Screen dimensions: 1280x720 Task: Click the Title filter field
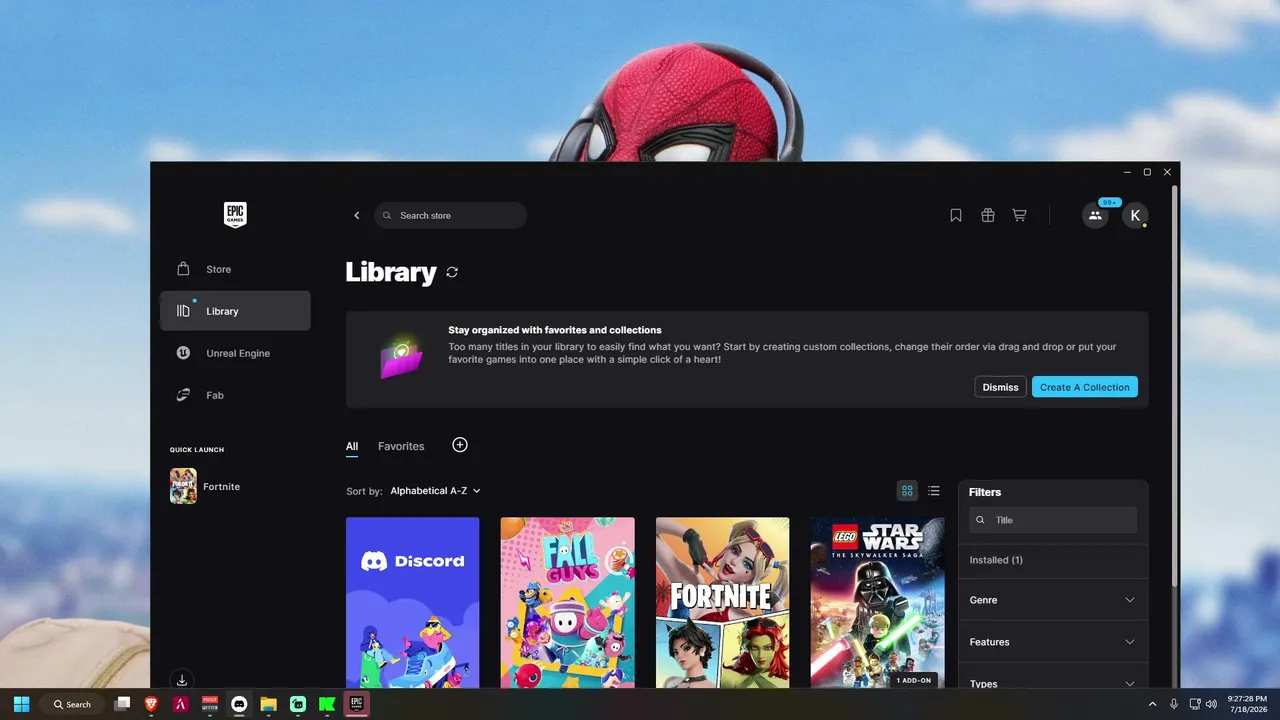coord(1053,520)
